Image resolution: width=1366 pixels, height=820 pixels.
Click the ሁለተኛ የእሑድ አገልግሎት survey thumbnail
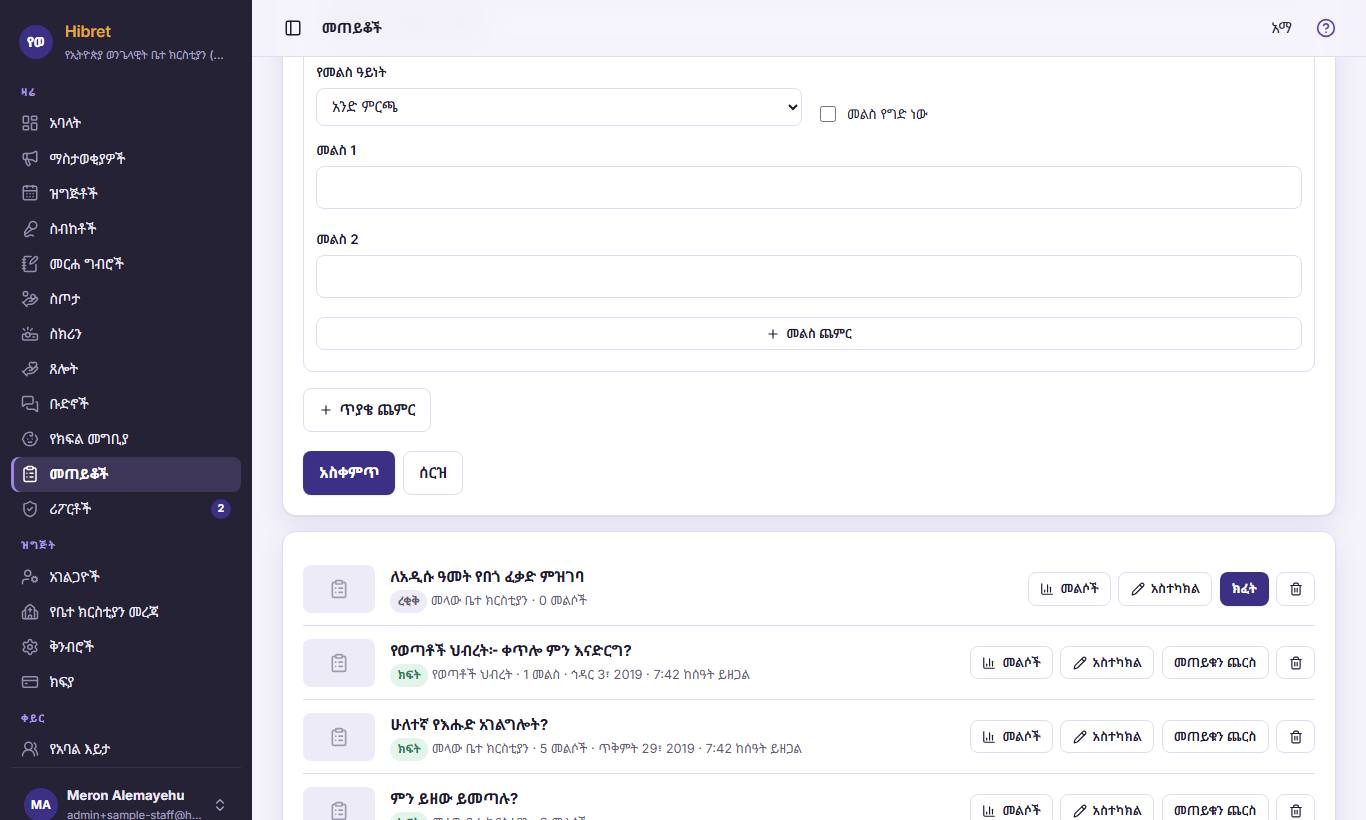[x=339, y=737]
